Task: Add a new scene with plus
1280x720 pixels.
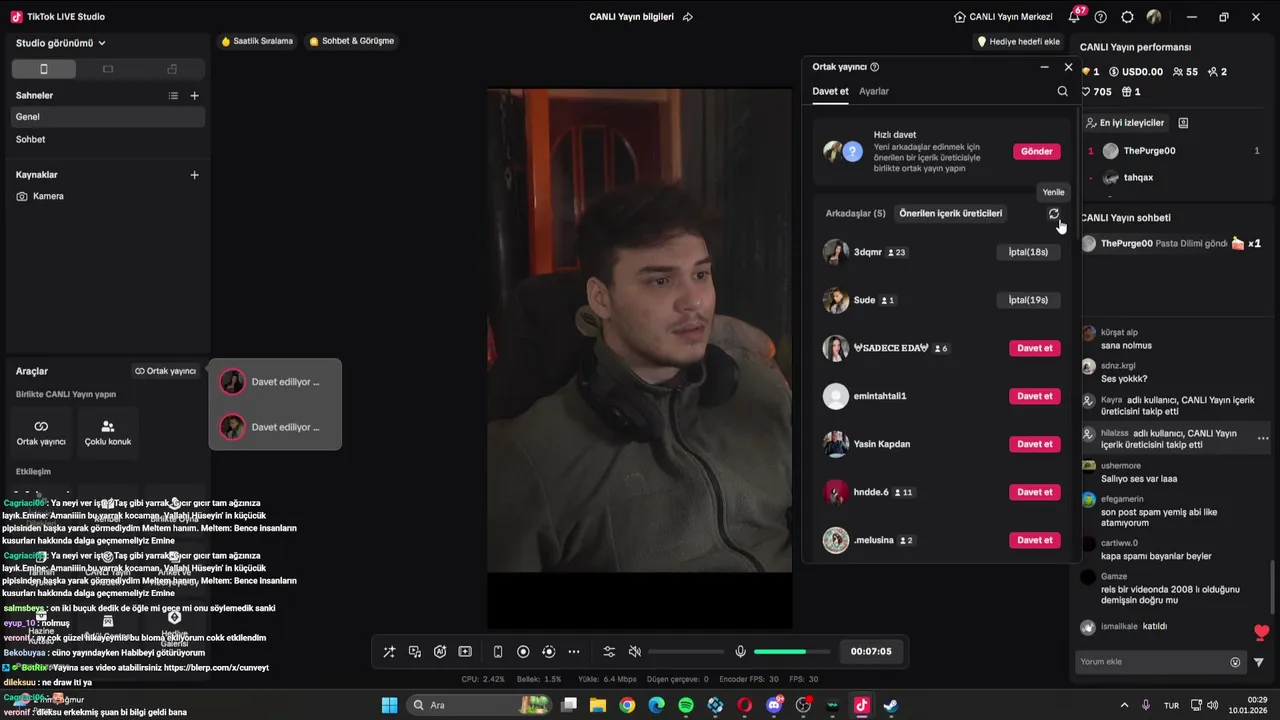Action: coord(195,95)
